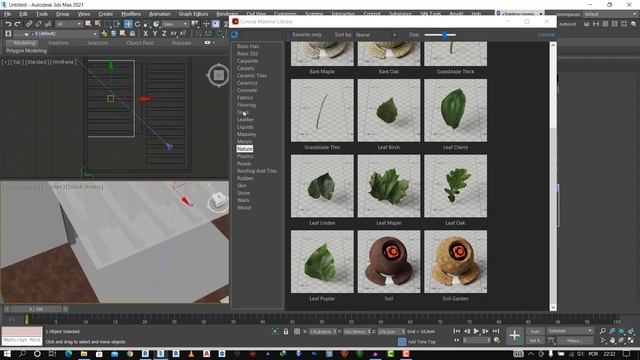The width and height of the screenshot is (640, 360).
Task: Select the Soil Garden material thumbnail
Action: pyautogui.click(x=456, y=262)
